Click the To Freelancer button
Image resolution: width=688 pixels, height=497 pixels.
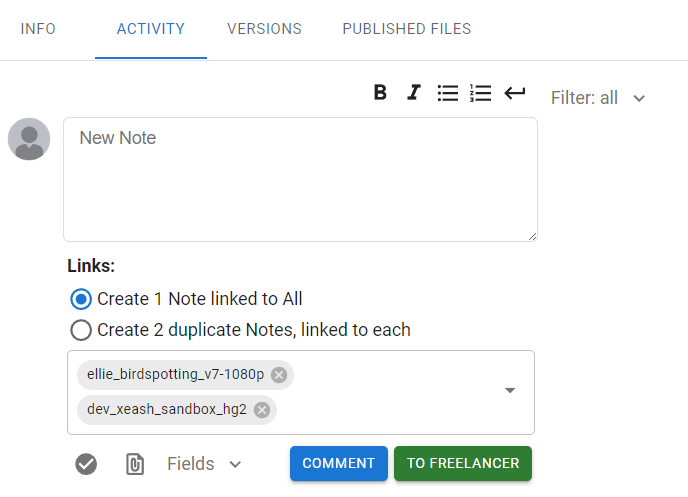(462, 464)
